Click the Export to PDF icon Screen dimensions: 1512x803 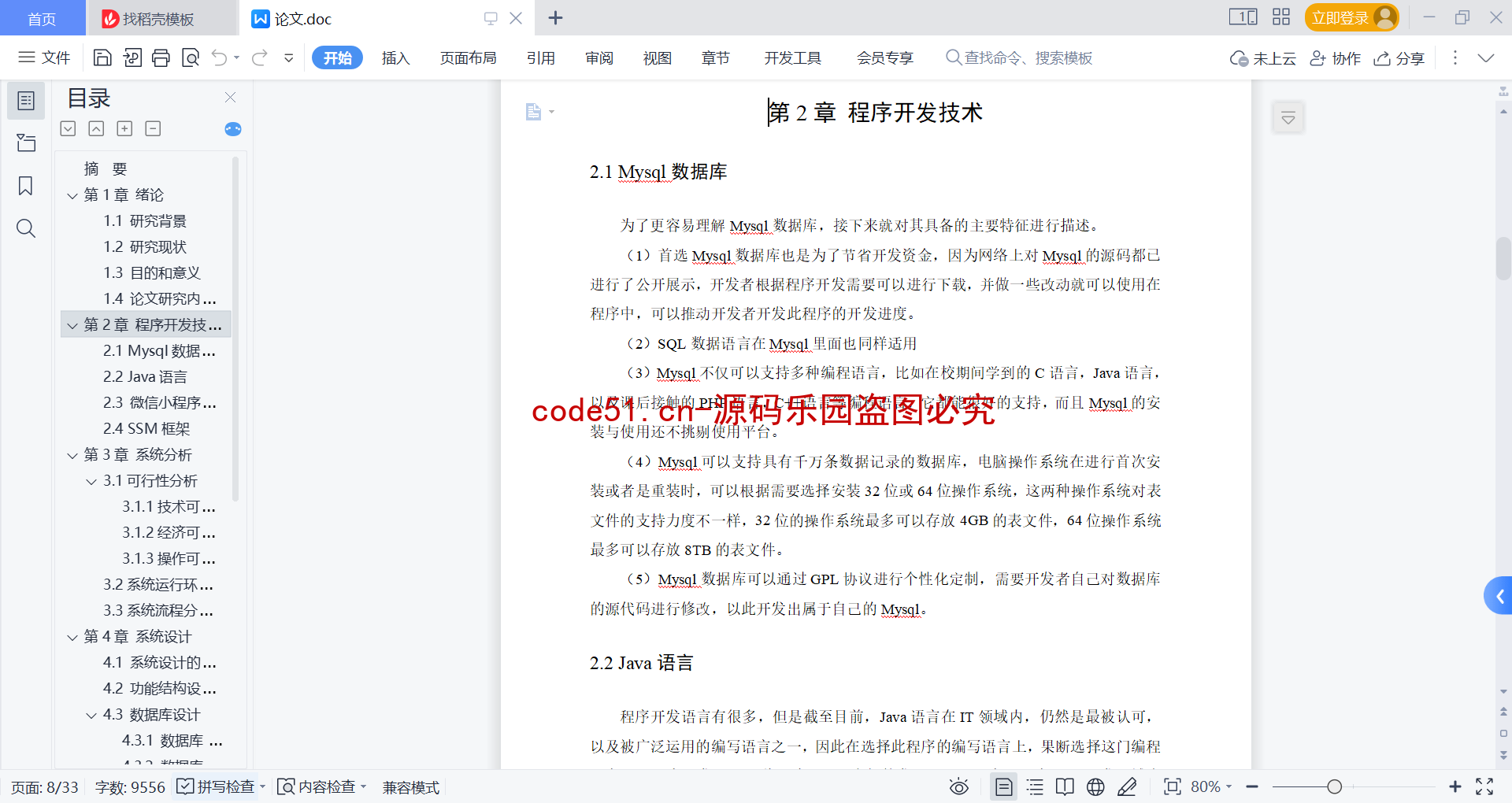(x=132, y=57)
